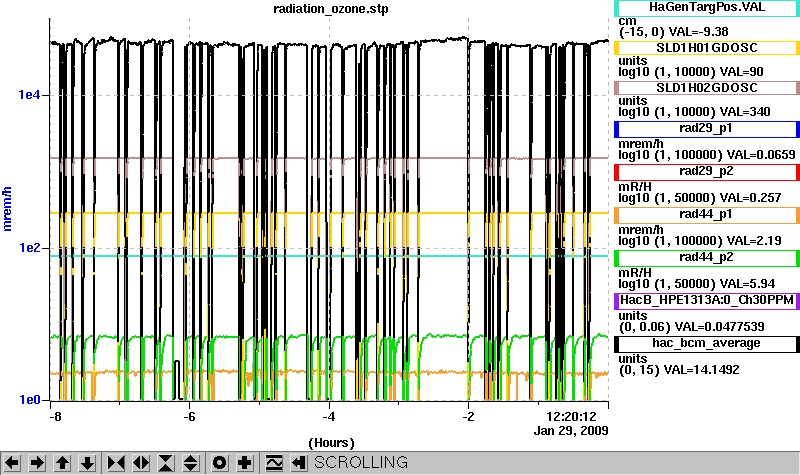
Task: Pan the plot up with the up arrow
Action: coord(62,463)
